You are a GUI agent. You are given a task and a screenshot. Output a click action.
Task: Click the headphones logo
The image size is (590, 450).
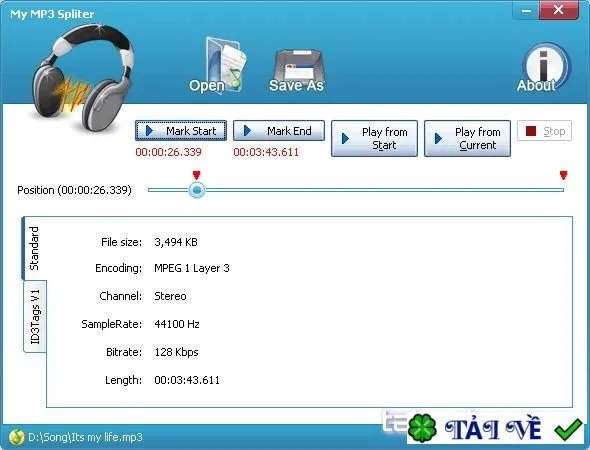click(83, 79)
